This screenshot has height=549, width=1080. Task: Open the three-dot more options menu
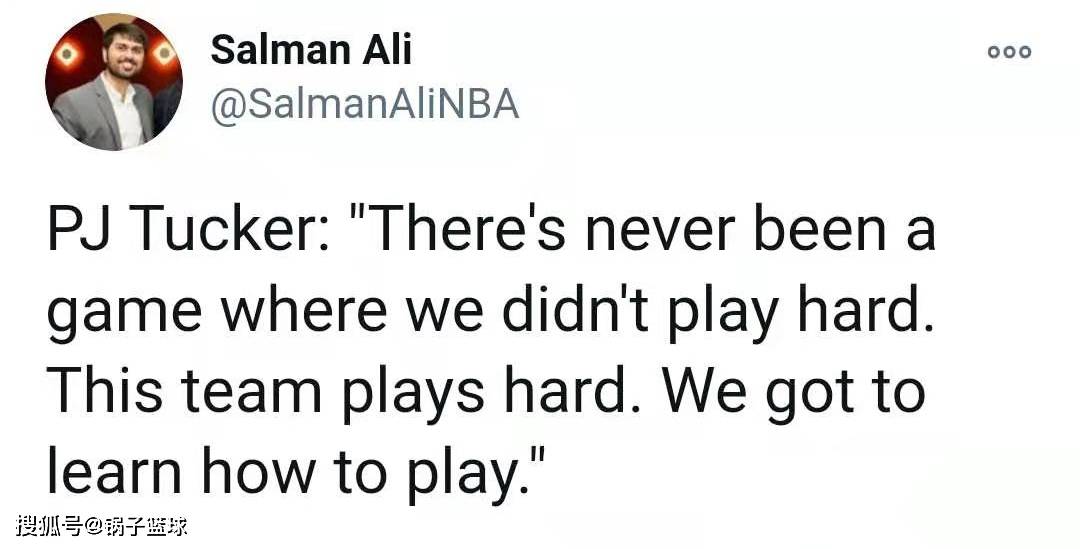point(1009,52)
